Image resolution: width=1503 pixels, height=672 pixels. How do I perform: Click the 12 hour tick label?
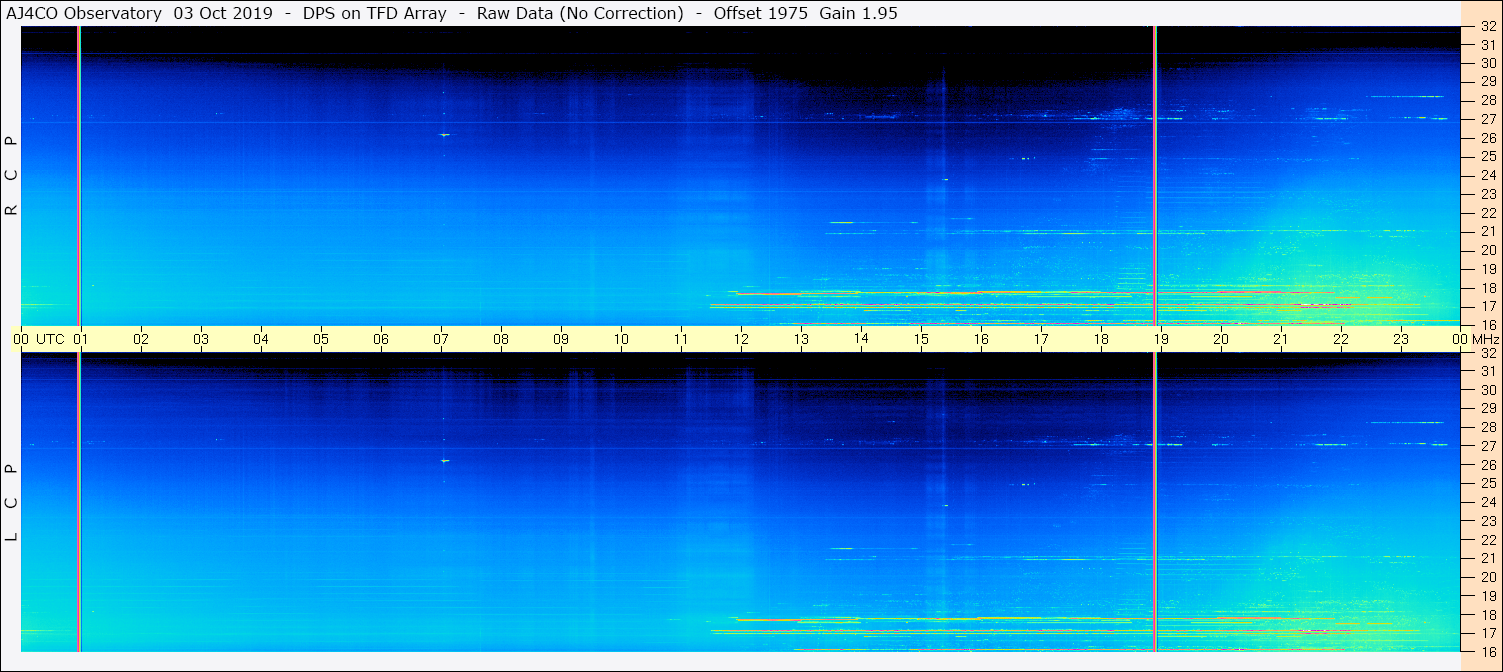pyautogui.click(x=741, y=339)
